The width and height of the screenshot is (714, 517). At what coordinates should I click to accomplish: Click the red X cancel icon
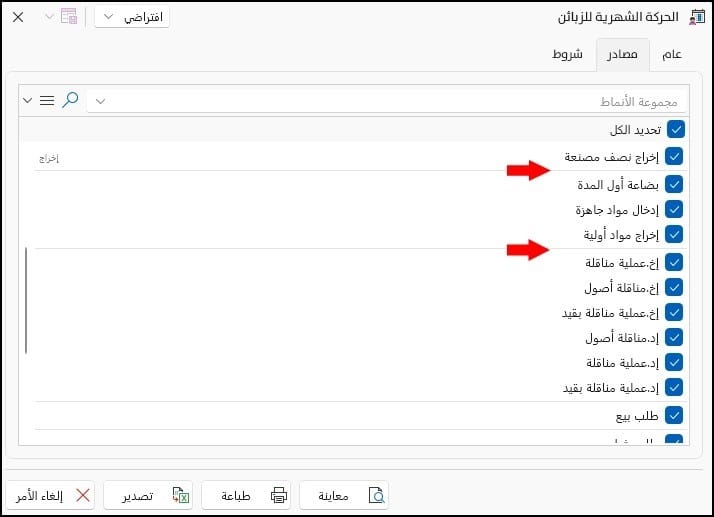83,495
